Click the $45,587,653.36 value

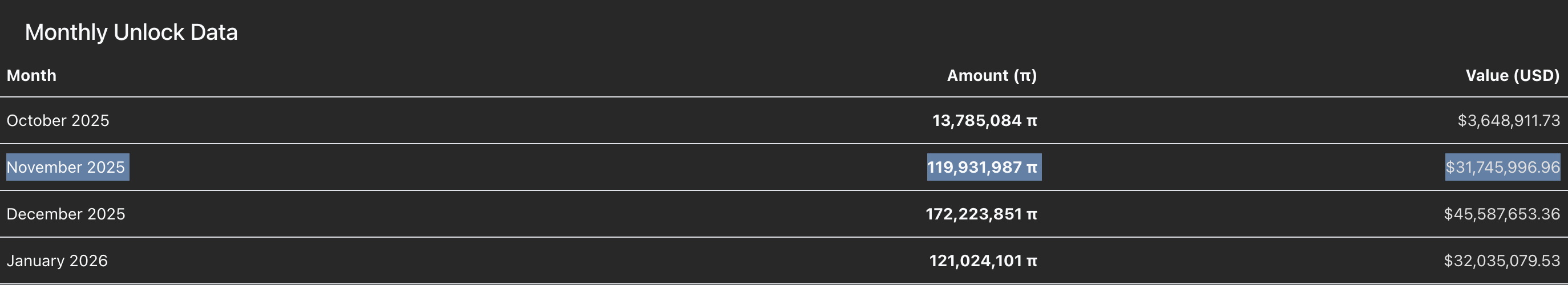(1502, 214)
